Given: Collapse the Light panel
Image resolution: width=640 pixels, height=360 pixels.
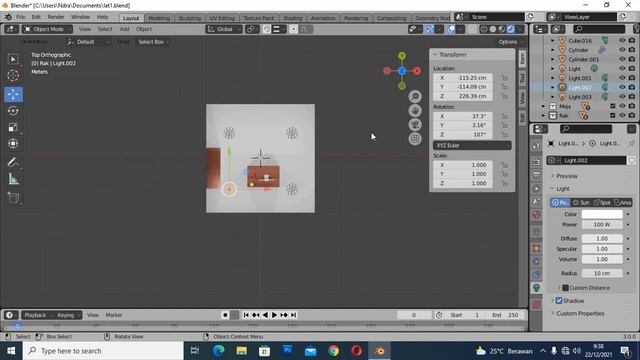Looking at the screenshot, I should [561, 189].
